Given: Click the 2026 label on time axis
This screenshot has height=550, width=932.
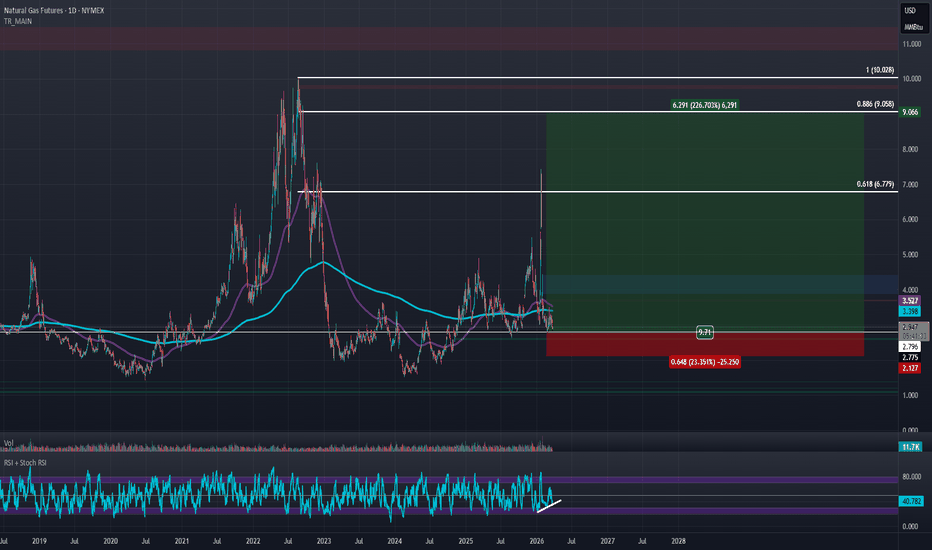Looking at the screenshot, I should click(537, 540).
